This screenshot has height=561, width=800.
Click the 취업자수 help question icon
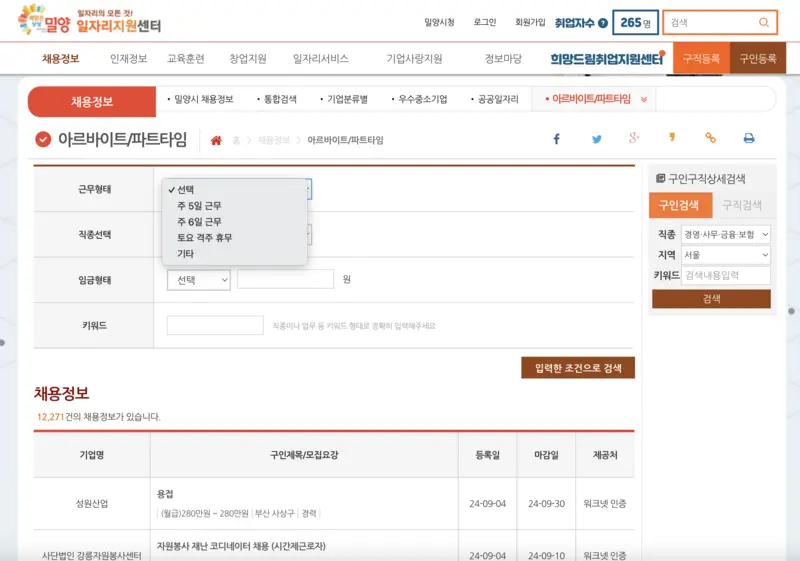603,23
